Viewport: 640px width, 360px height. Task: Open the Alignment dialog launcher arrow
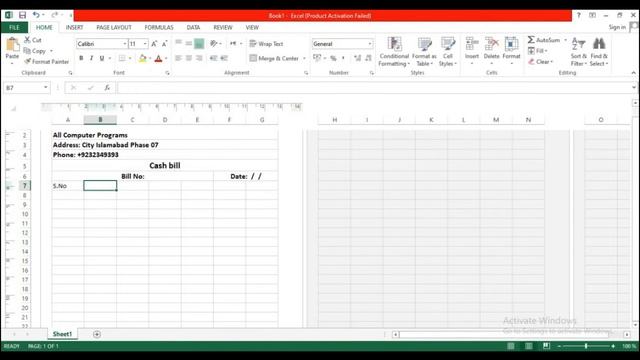tap(306, 73)
